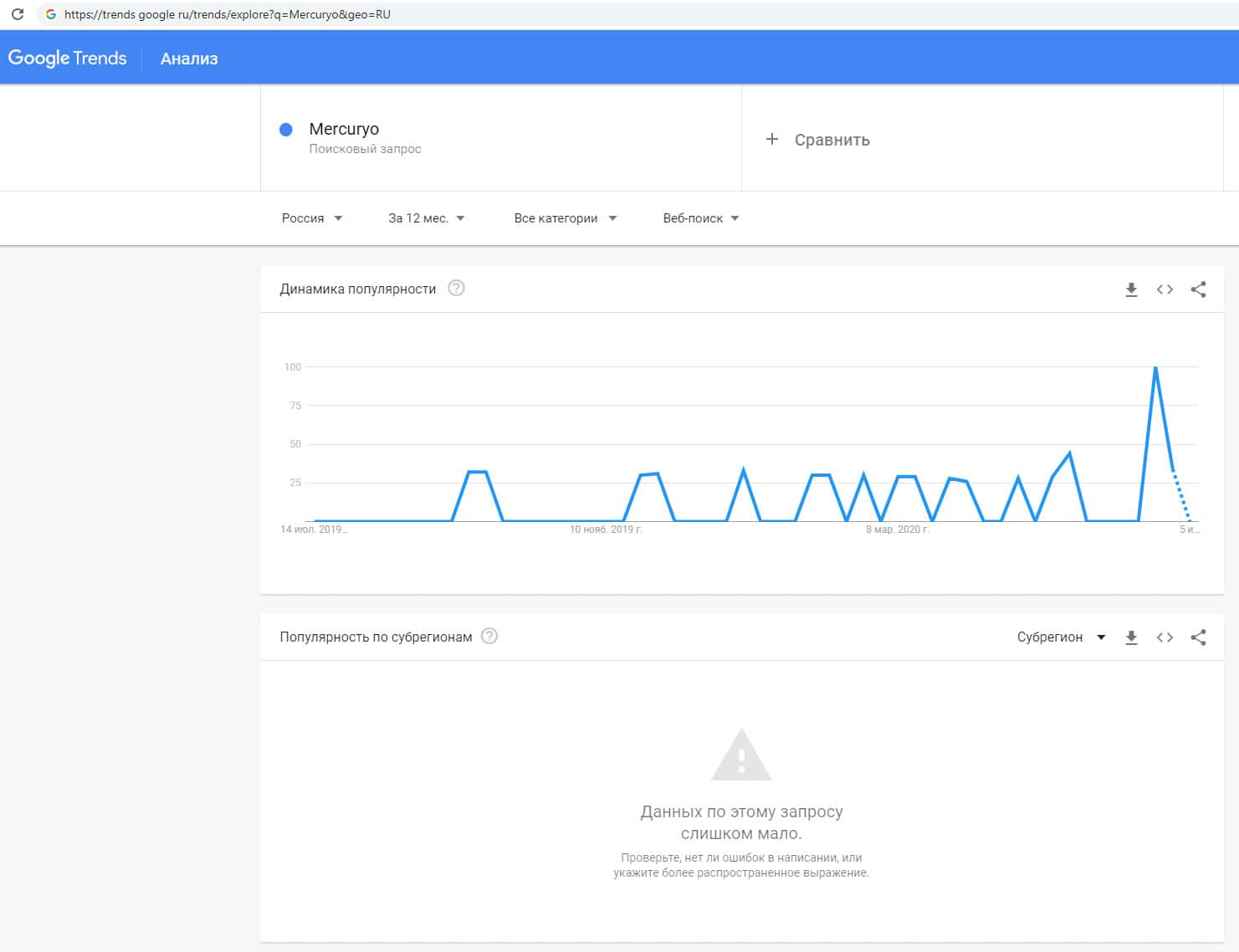Open embed code for the popularity dynamics chart
Screen dimensions: 1239x952
(x=1165, y=289)
